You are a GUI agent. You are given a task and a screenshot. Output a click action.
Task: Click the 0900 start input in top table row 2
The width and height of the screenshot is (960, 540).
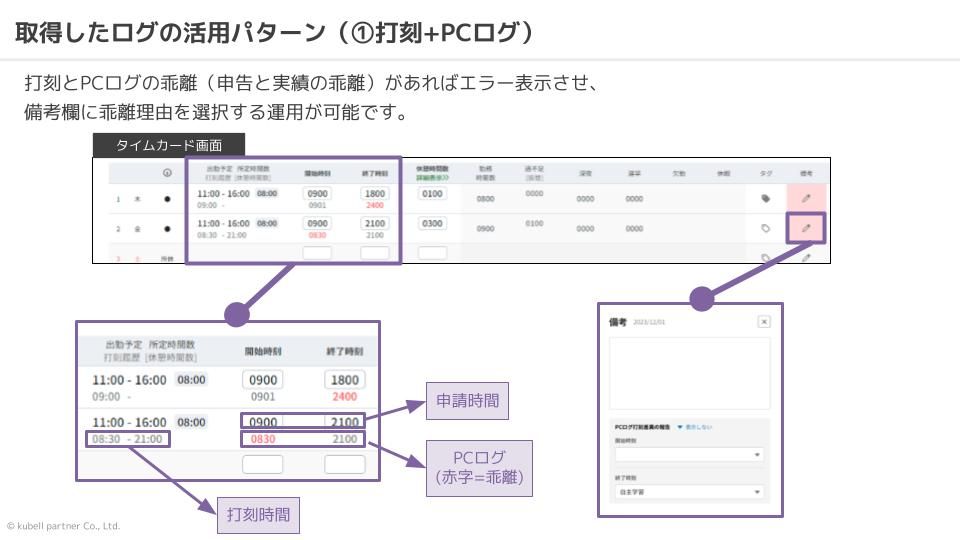point(317,223)
